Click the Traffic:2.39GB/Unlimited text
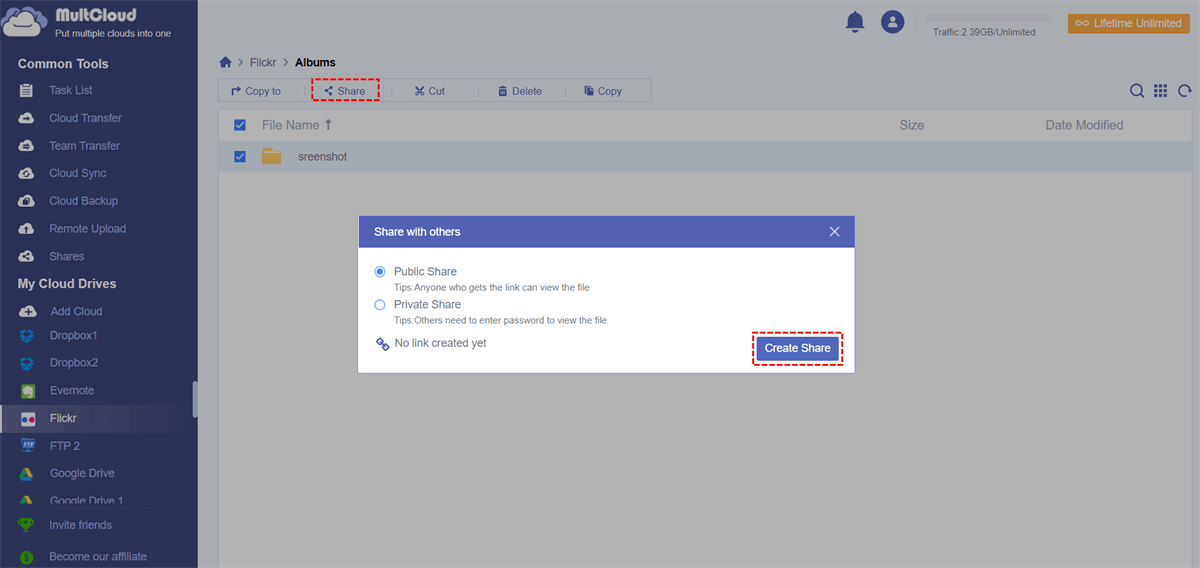1200x568 pixels. (x=984, y=32)
